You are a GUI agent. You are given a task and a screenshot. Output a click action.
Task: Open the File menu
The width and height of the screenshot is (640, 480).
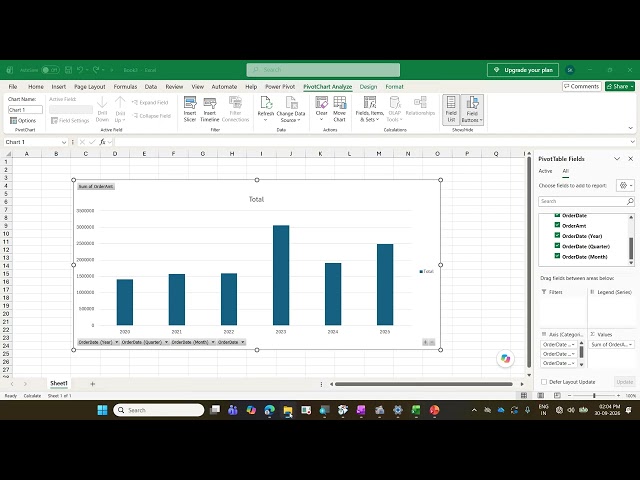click(13, 87)
